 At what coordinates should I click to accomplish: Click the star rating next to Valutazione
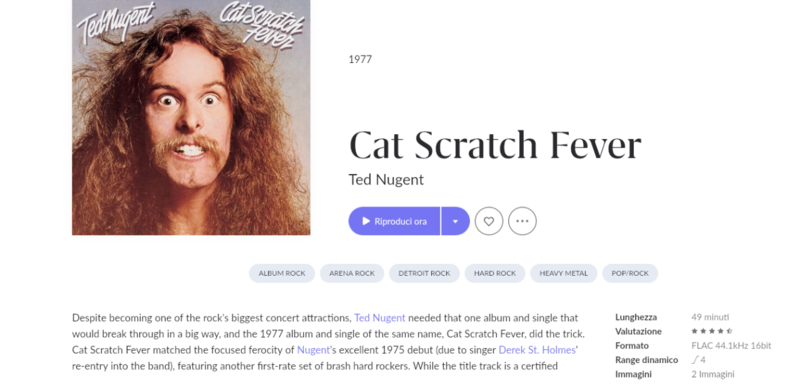click(712, 331)
